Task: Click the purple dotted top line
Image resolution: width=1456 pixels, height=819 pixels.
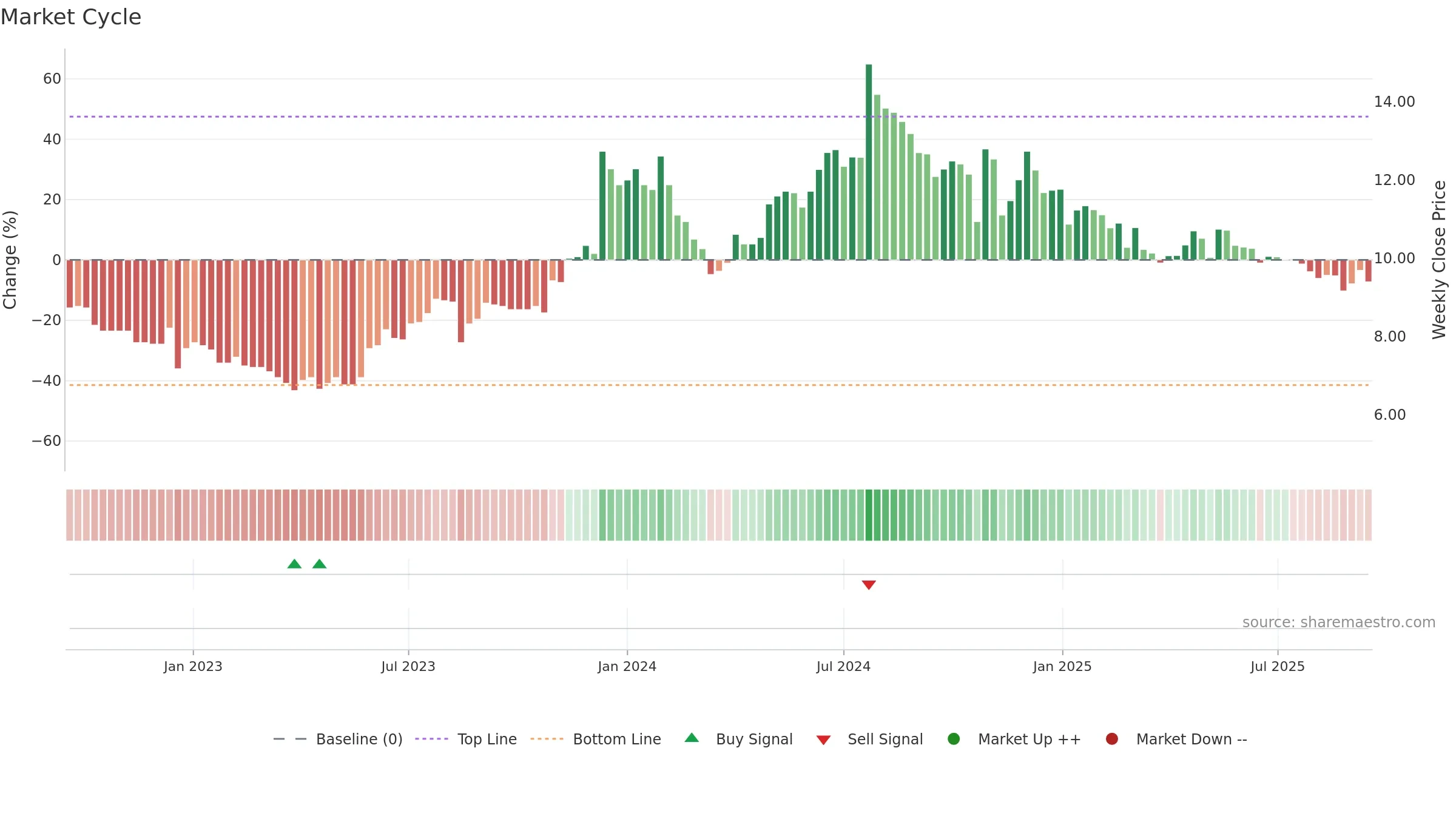Action: [x=719, y=116]
